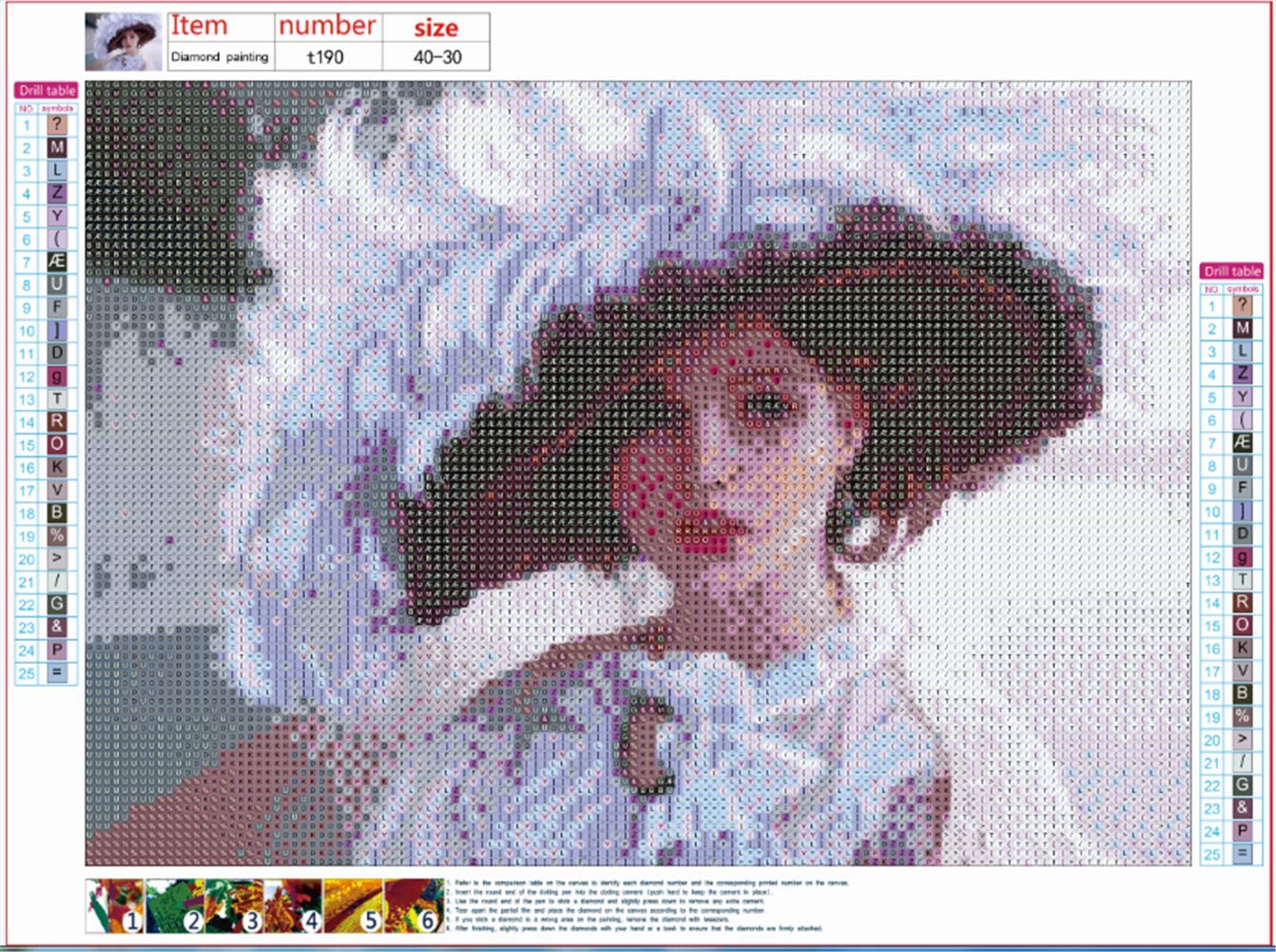Screen dimensions: 1276x952
Task: Click the '%' swatch in the left drill table
Action: (58, 535)
